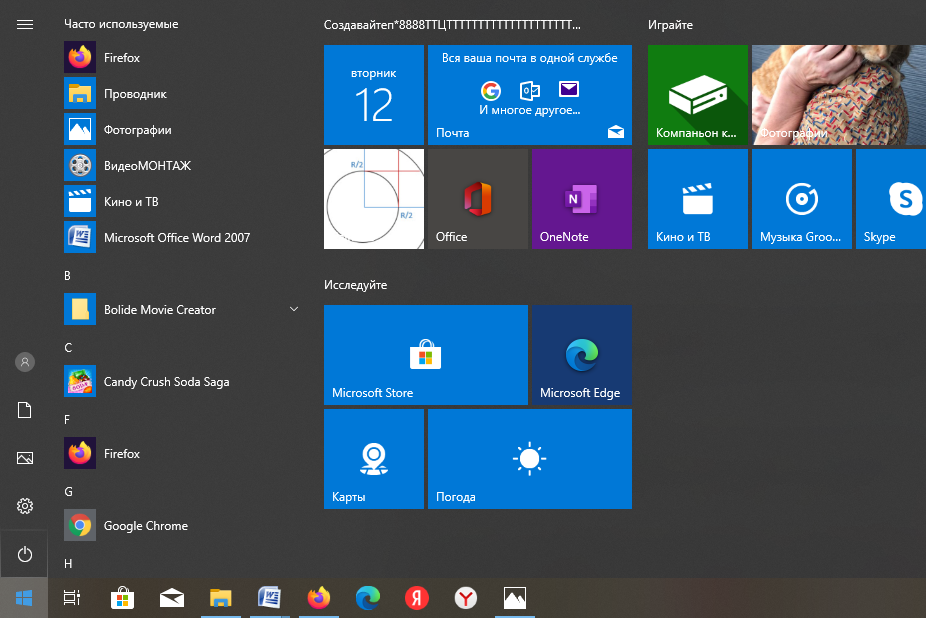Screen dimensions: 926x618
Task: Open the Office tile
Action: click(478, 199)
